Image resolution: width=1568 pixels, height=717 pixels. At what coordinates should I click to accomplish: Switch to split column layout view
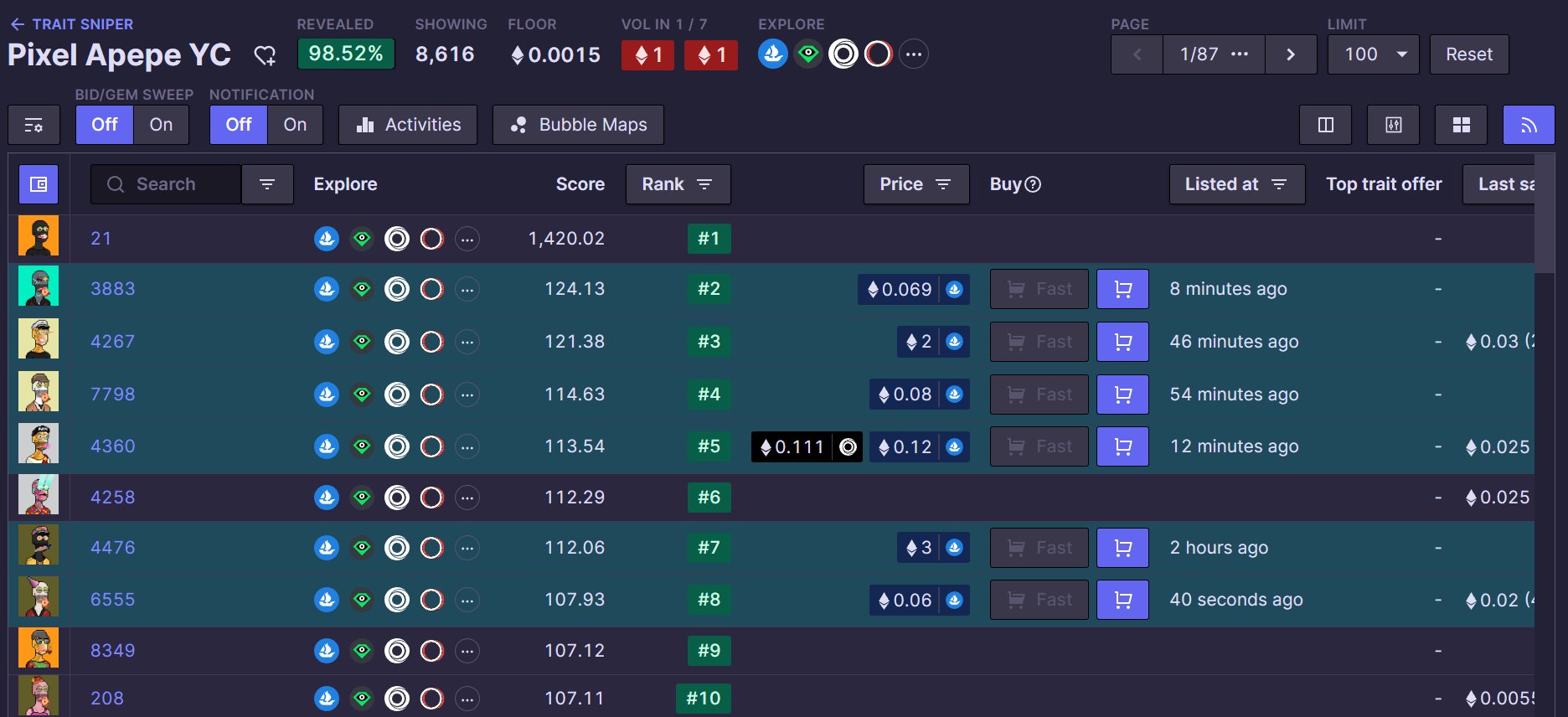[x=1326, y=125]
